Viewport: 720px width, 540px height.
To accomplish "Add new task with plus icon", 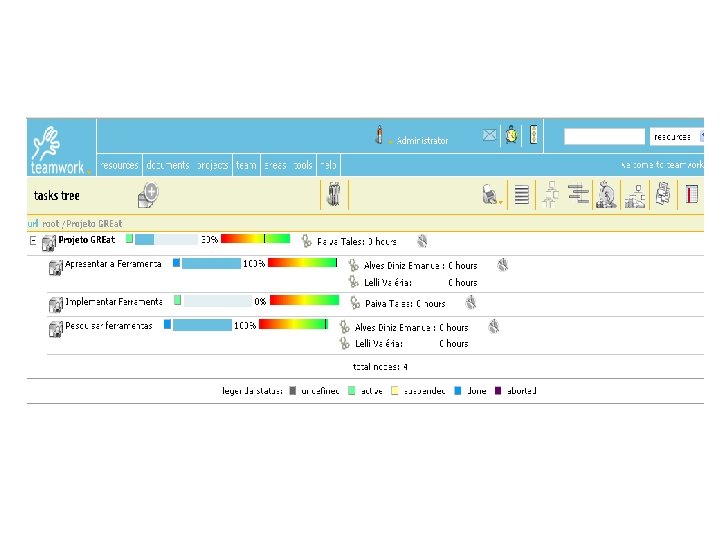I will [148, 195].
